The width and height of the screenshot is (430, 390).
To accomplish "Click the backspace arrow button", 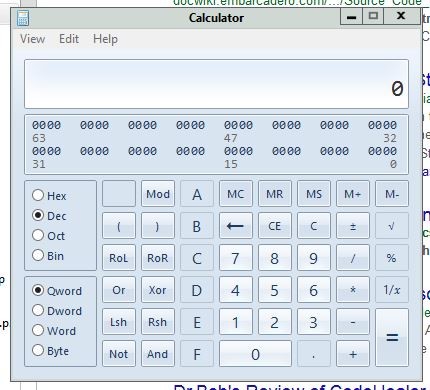I will pos(236,226).
